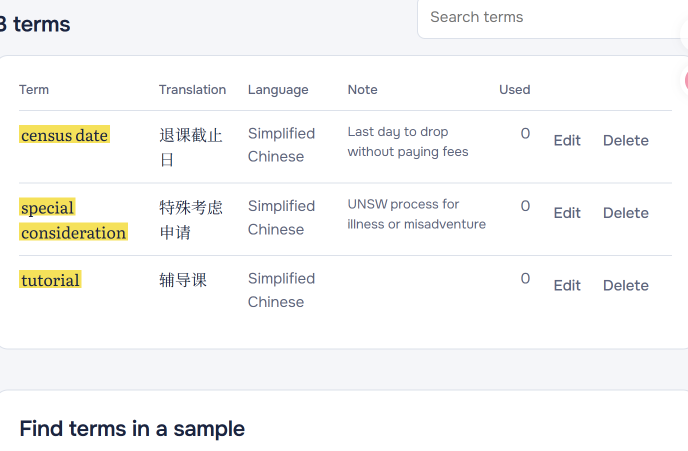
Task: Click Simplified Chinese in special consideration row
Action: point(281,218)
